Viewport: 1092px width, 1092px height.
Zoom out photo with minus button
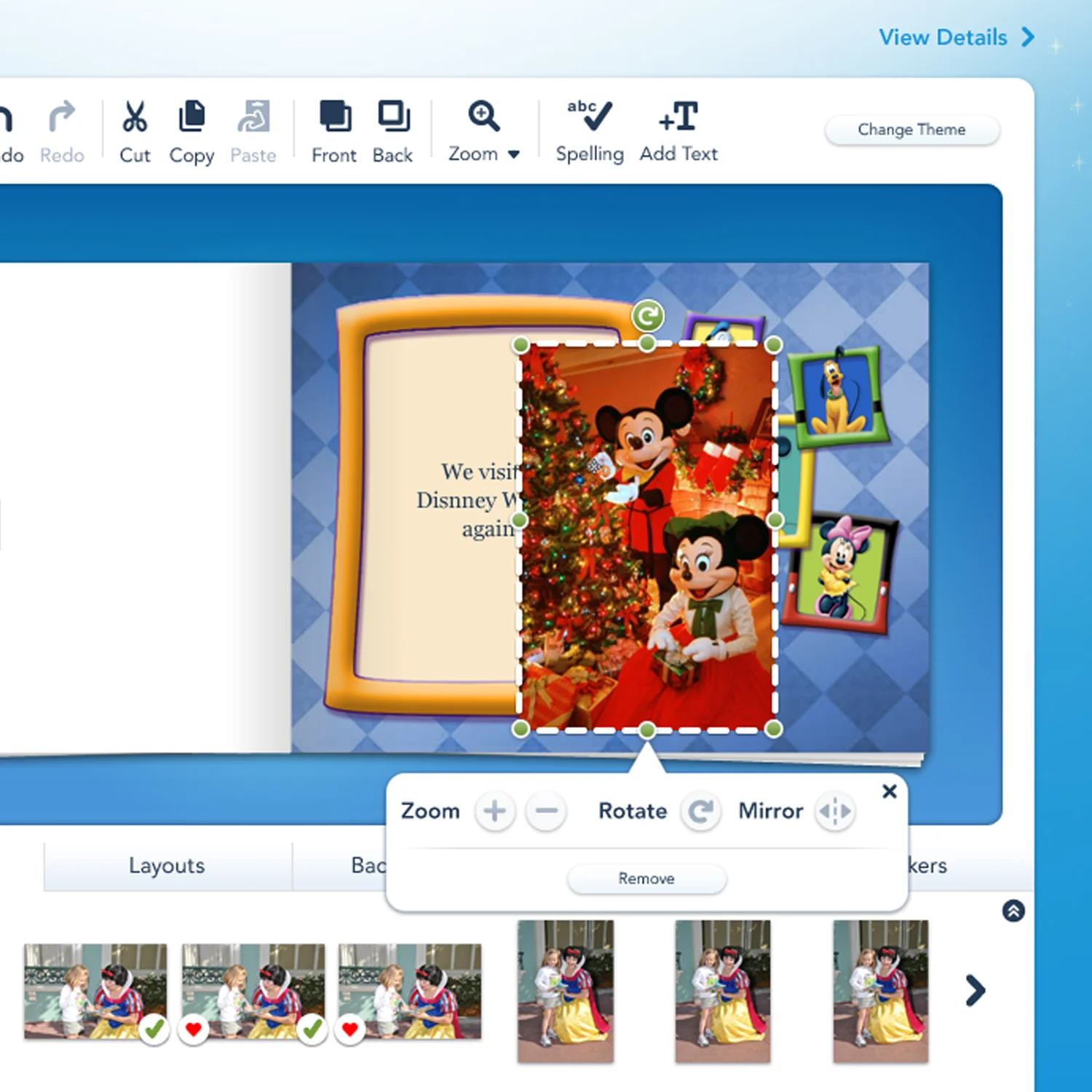tap(546, 811)
